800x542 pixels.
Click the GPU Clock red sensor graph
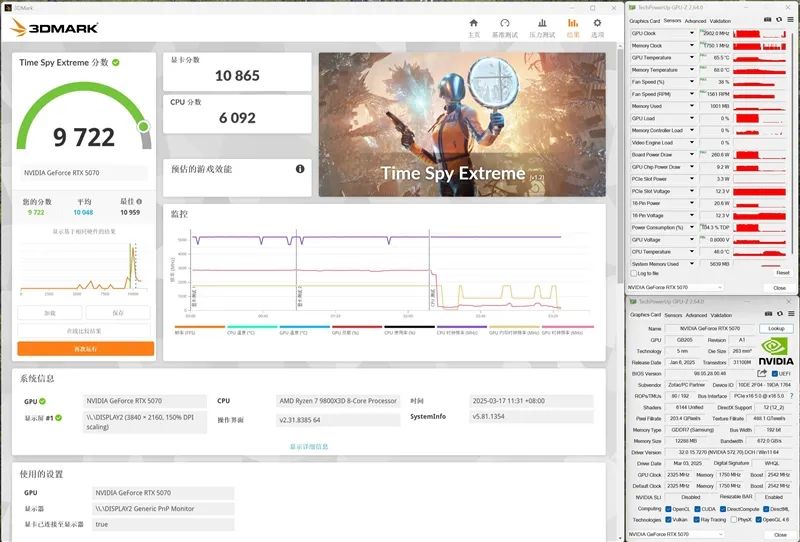pyautogui.click(x=759, y=34)
